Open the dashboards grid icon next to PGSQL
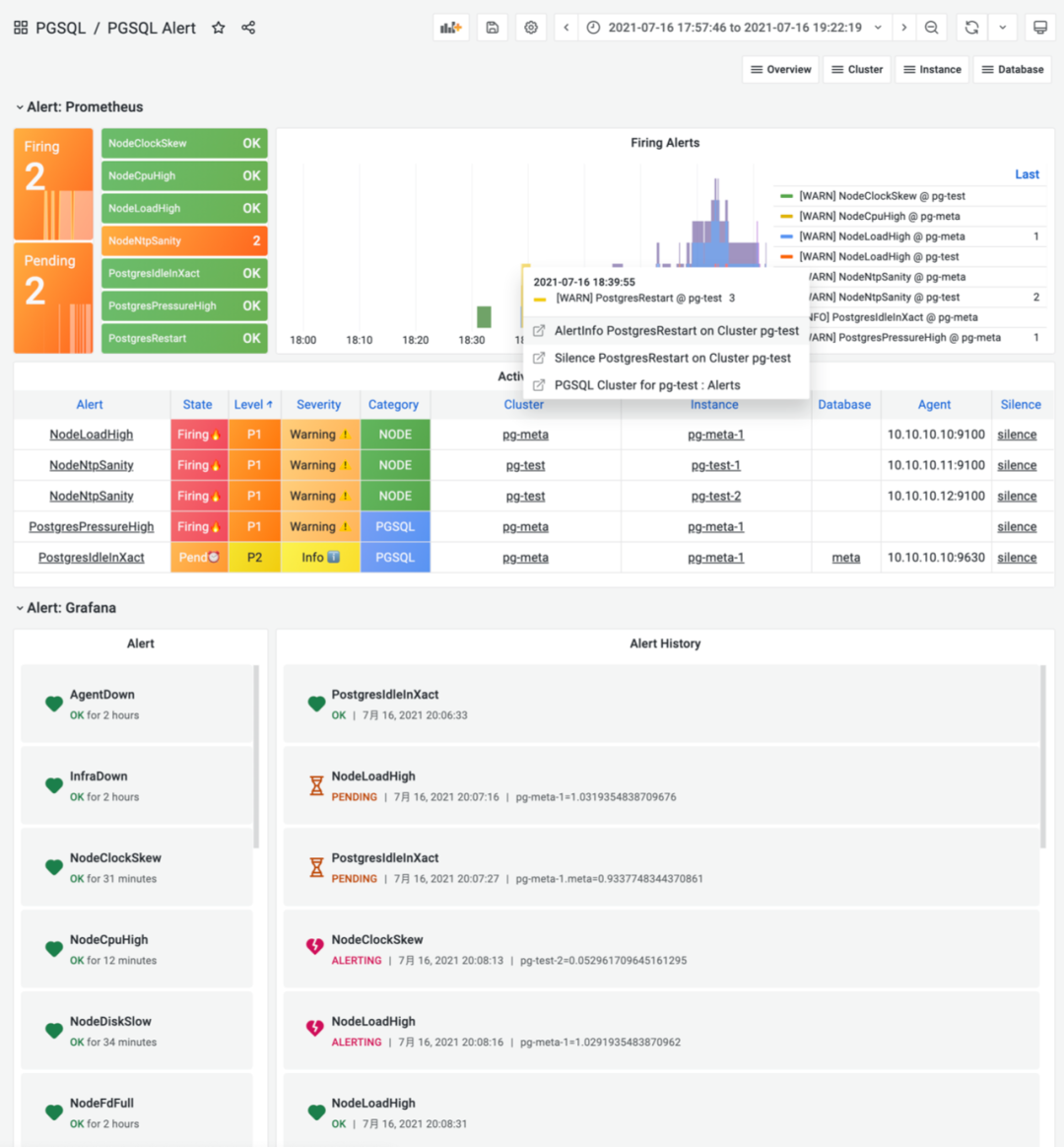1064x1147 pixels. 21,28
